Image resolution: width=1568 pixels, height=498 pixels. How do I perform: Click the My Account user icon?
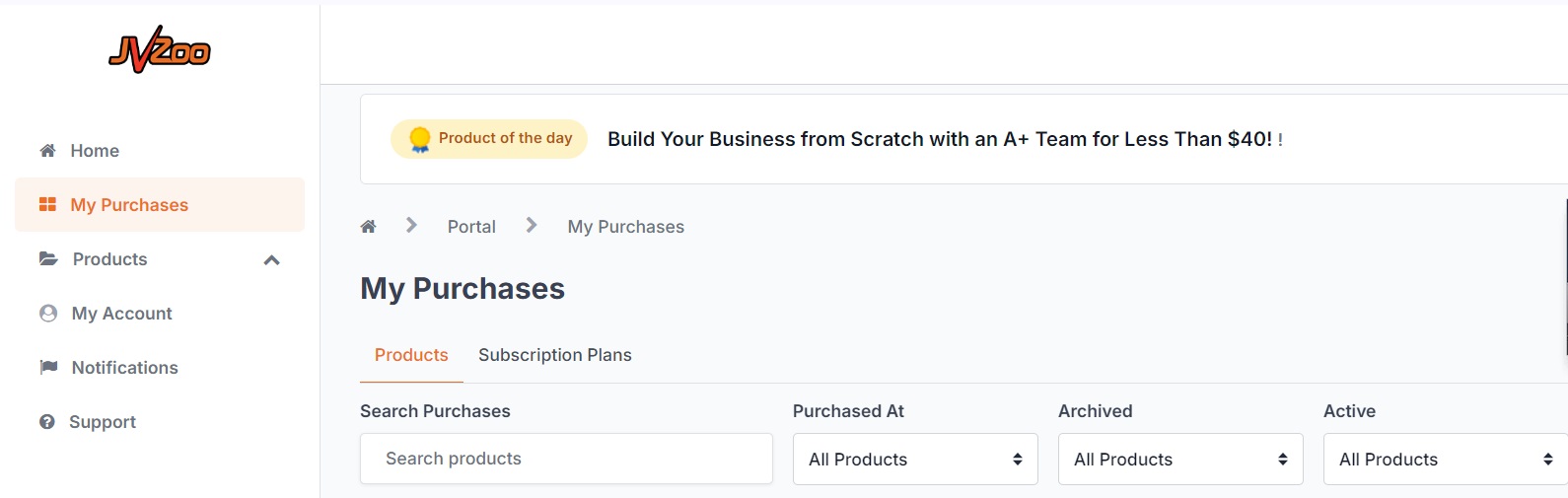[48, 313]
